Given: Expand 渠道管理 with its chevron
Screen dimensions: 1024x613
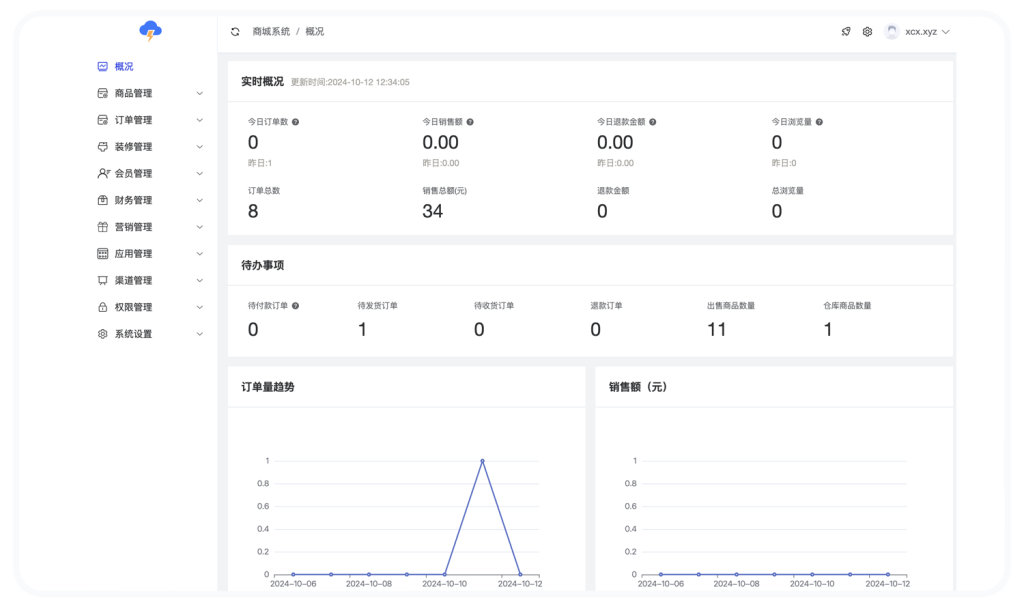Looking at the screenshot, I should 200,281.
